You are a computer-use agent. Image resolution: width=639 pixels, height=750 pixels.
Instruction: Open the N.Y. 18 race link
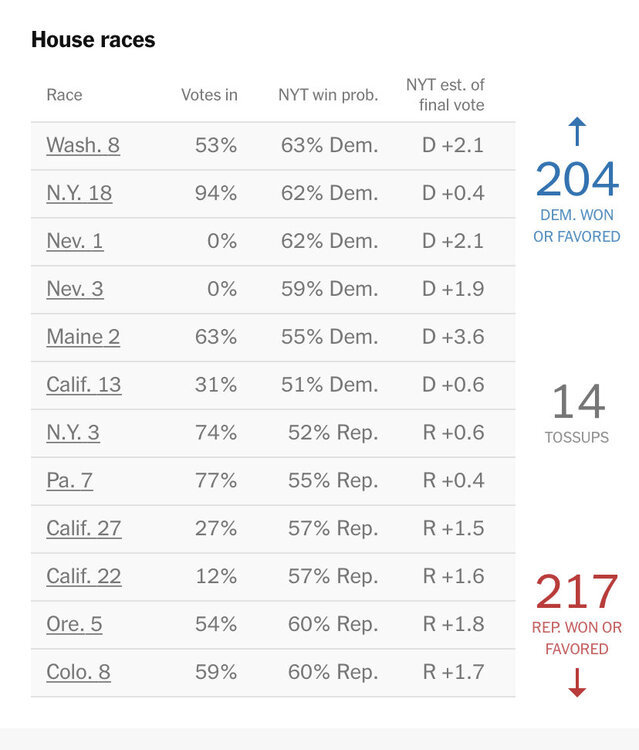click(79, 193)
